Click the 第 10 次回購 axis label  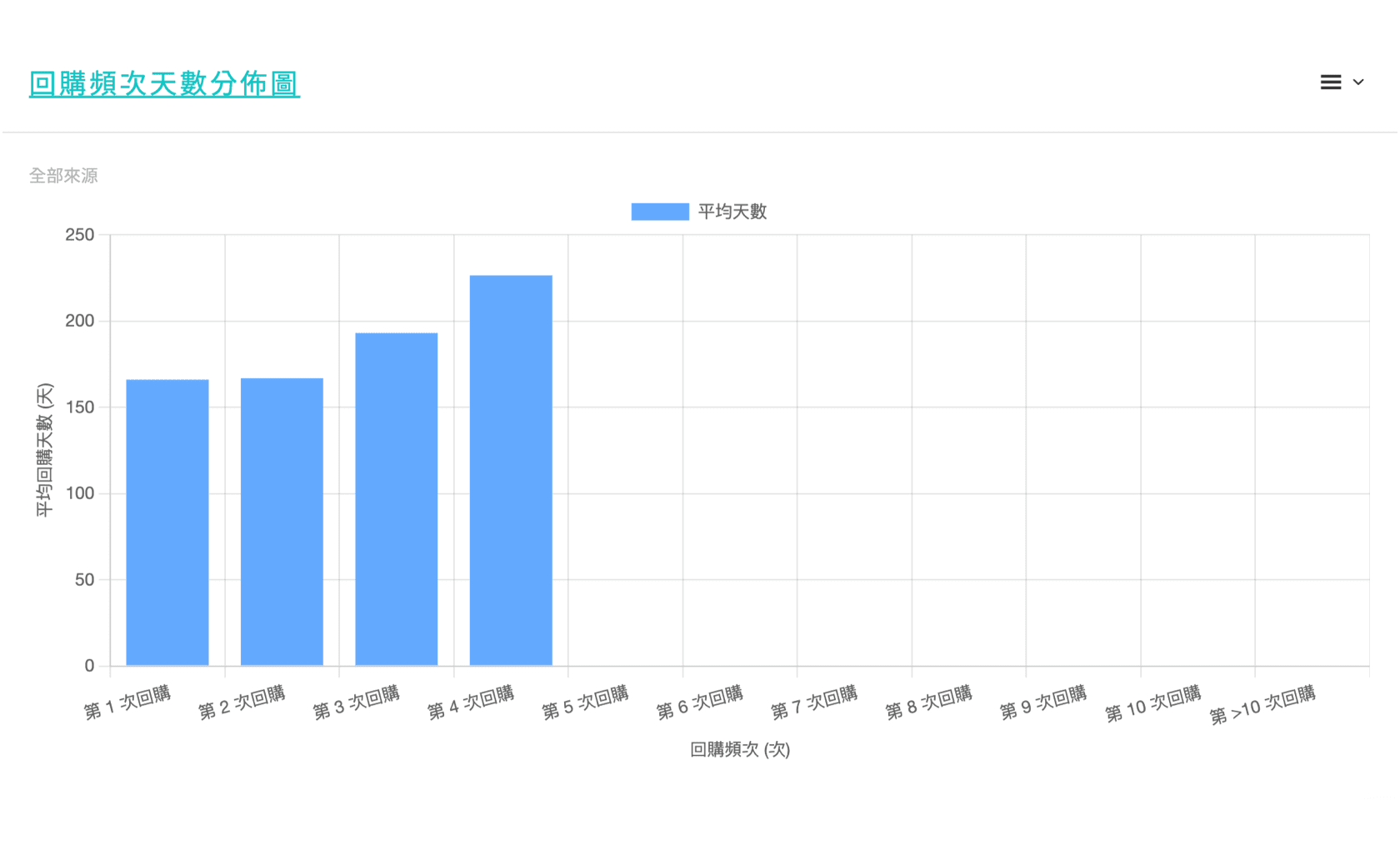point(1152,703)
